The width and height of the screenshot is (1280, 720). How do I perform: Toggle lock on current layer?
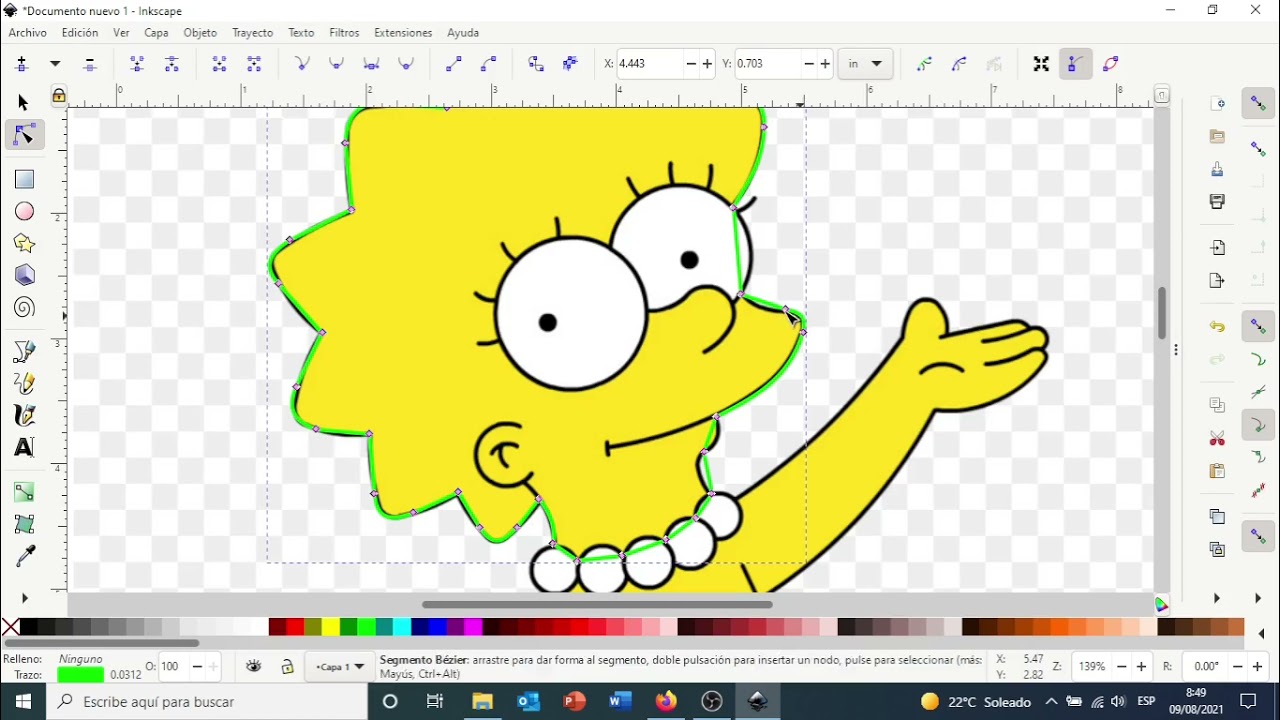(x=287, y=667)
